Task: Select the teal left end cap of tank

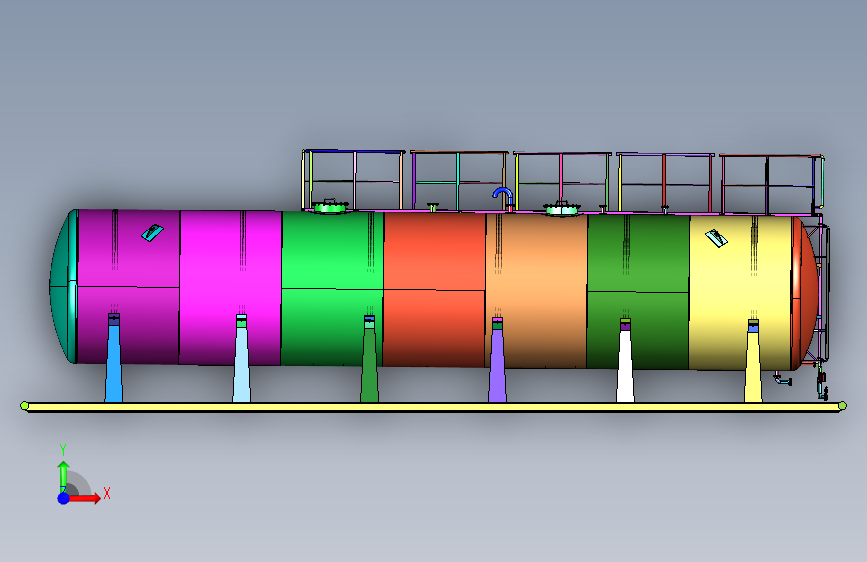Action: pyautogui.click(x=64, y=286)
